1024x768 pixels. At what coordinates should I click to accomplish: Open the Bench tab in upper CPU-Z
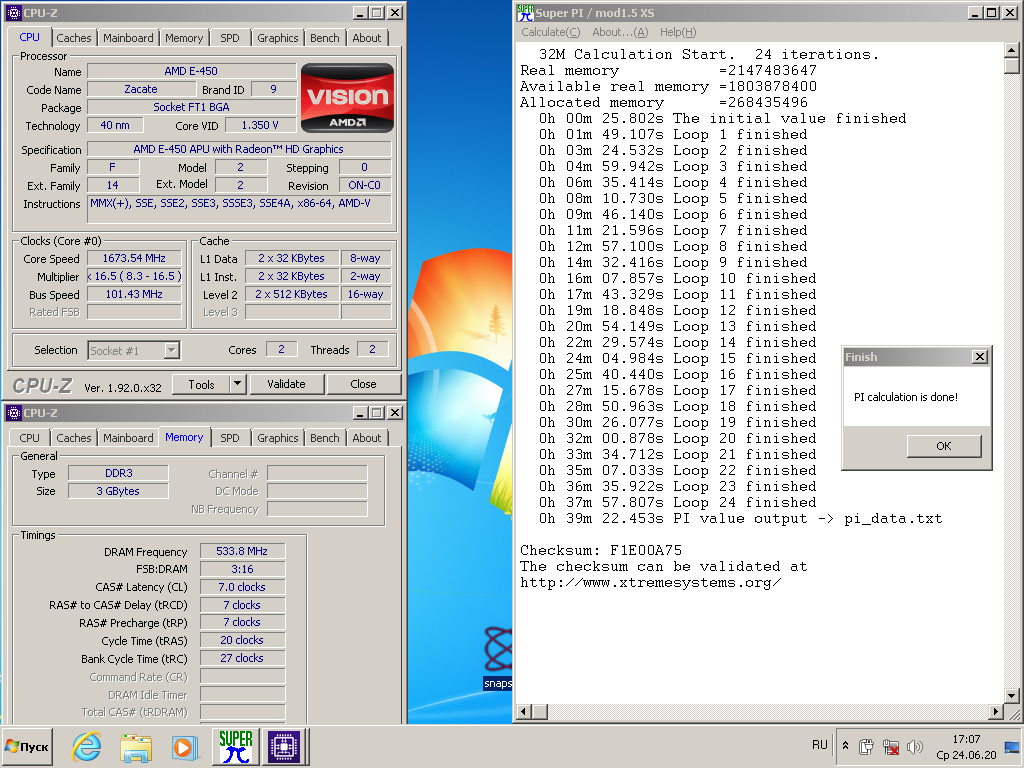click(x=325, y=38)
